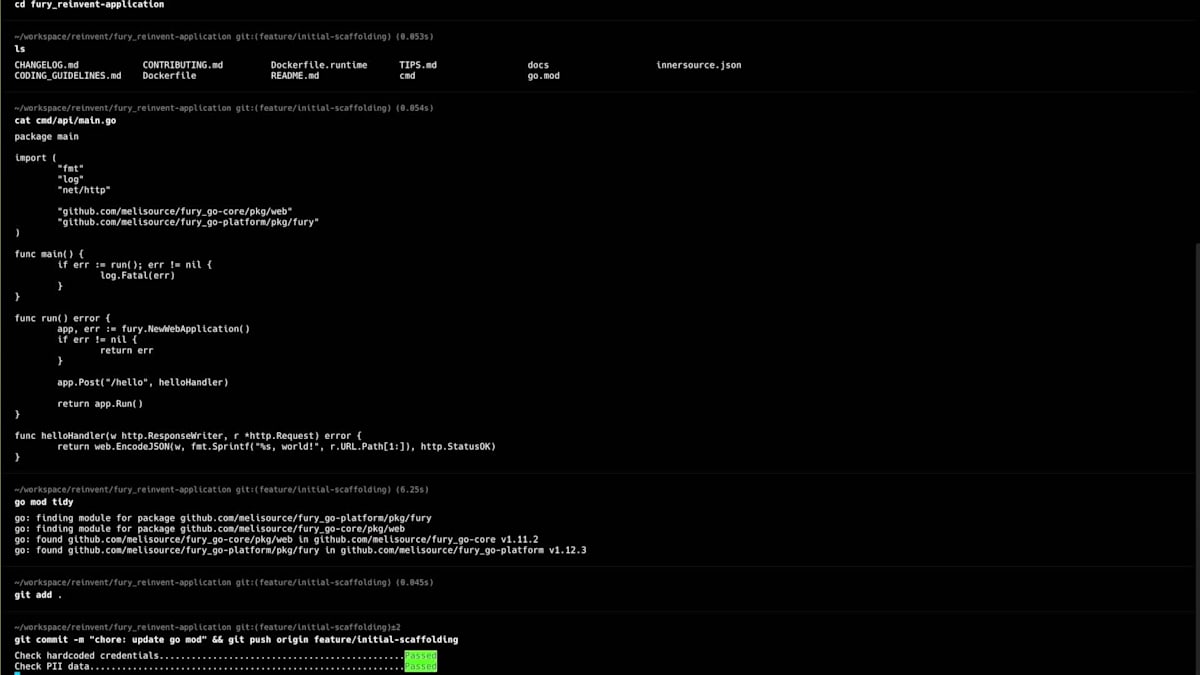Click the fury_go-platform/pkg/fury import line

tap(188, 222)
